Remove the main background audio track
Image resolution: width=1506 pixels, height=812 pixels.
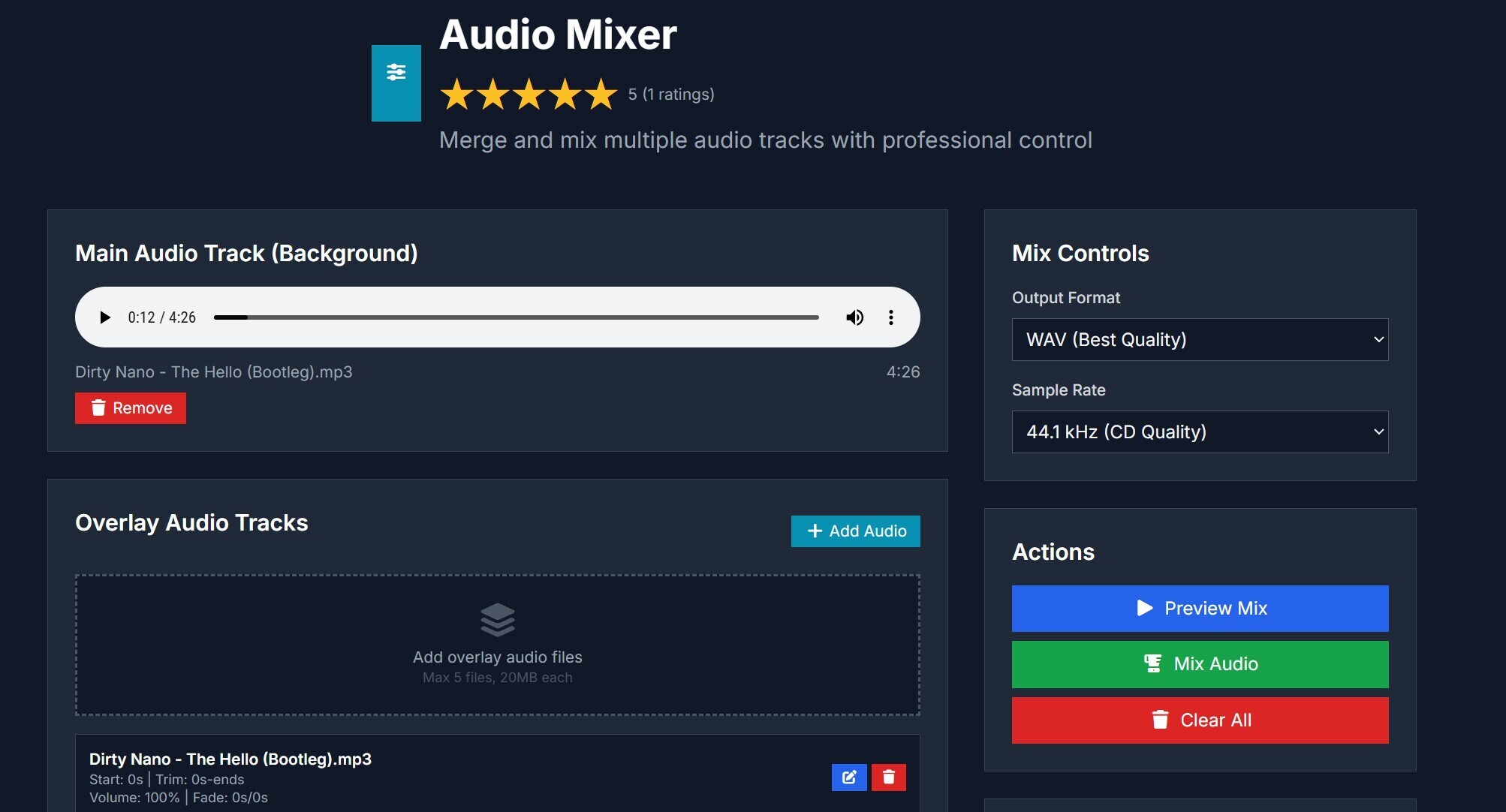131,408
